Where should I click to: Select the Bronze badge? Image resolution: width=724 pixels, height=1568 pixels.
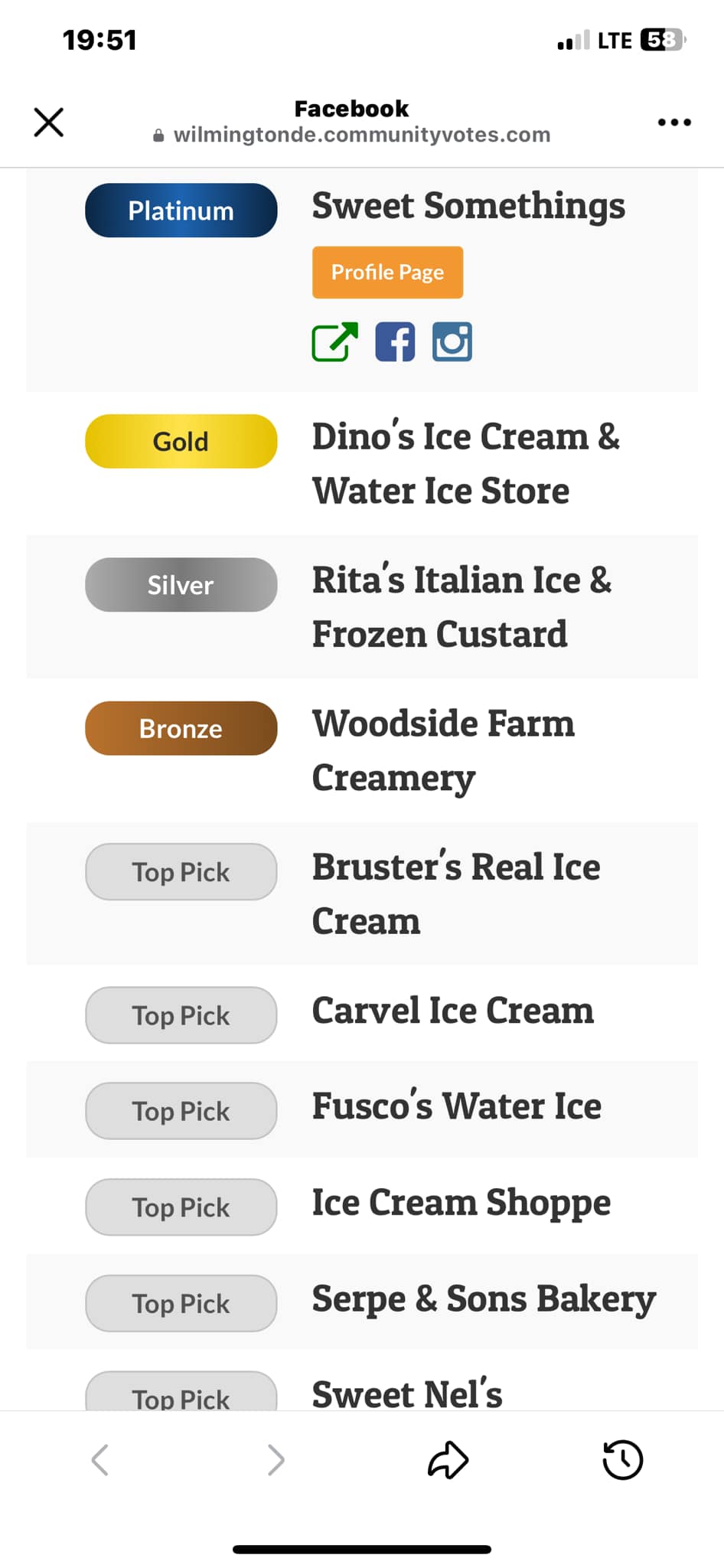click(x=181, y=729)
